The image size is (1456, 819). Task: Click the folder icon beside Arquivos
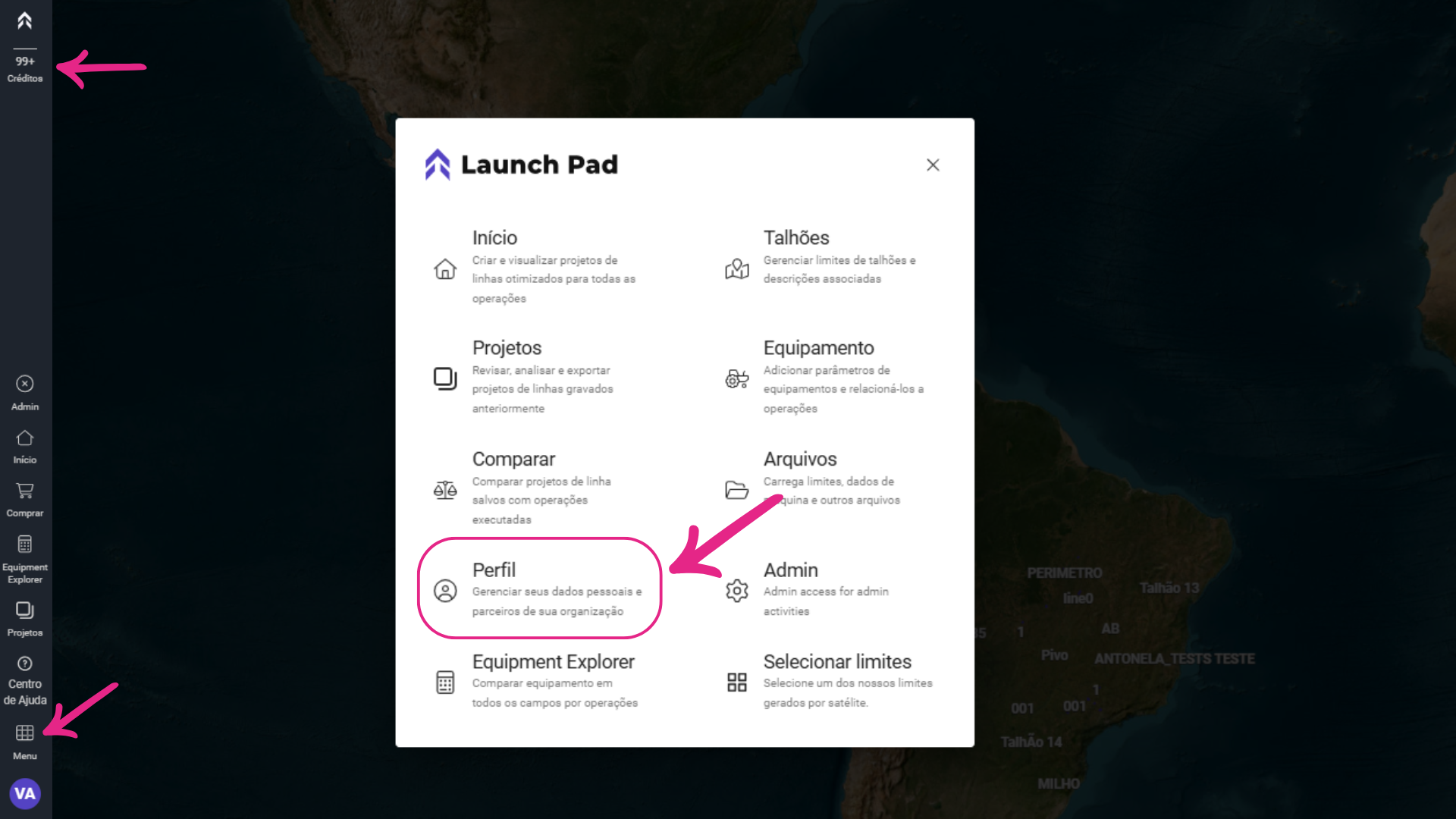[737, 490]
